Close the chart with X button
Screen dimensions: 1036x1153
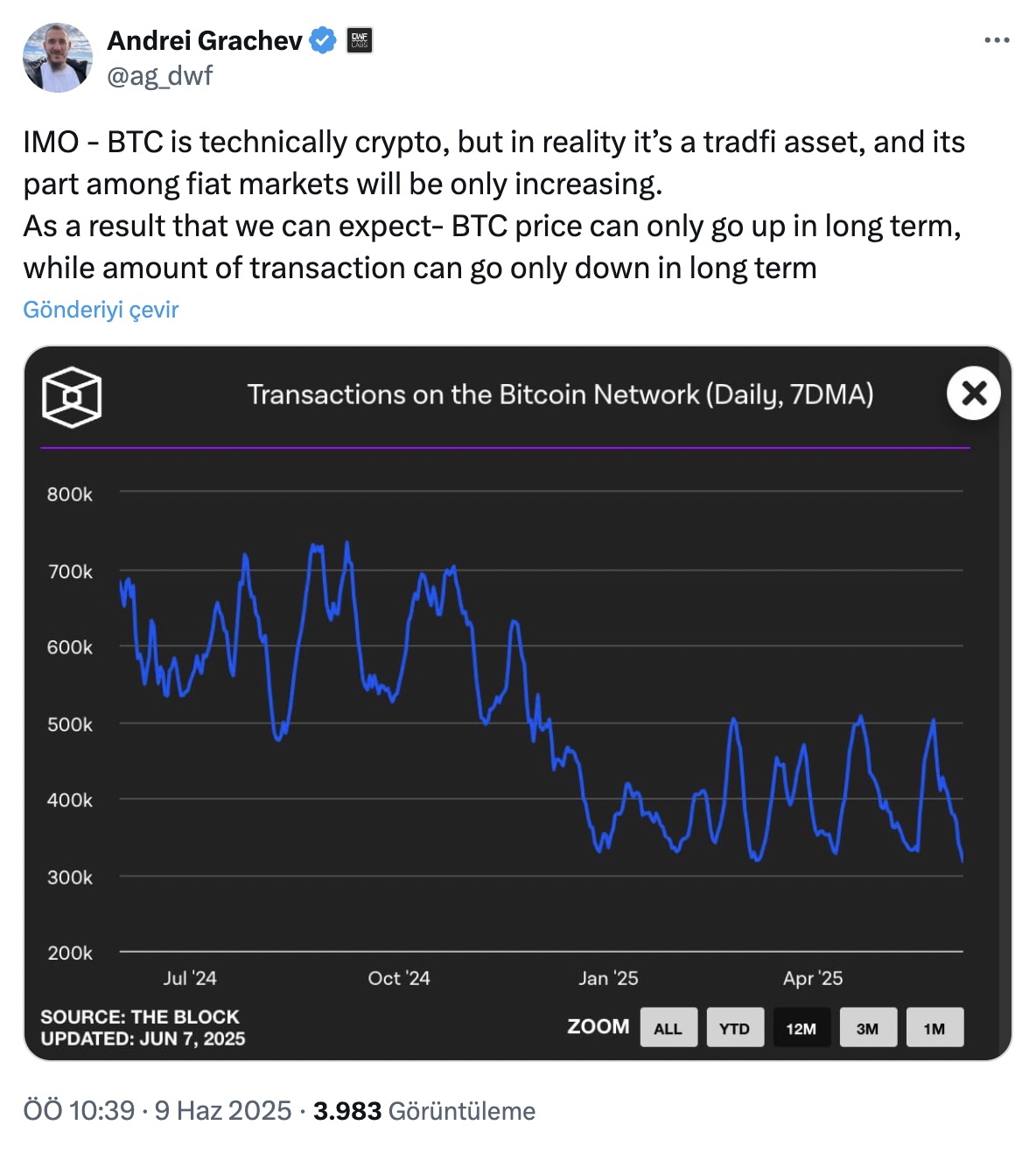973,393
